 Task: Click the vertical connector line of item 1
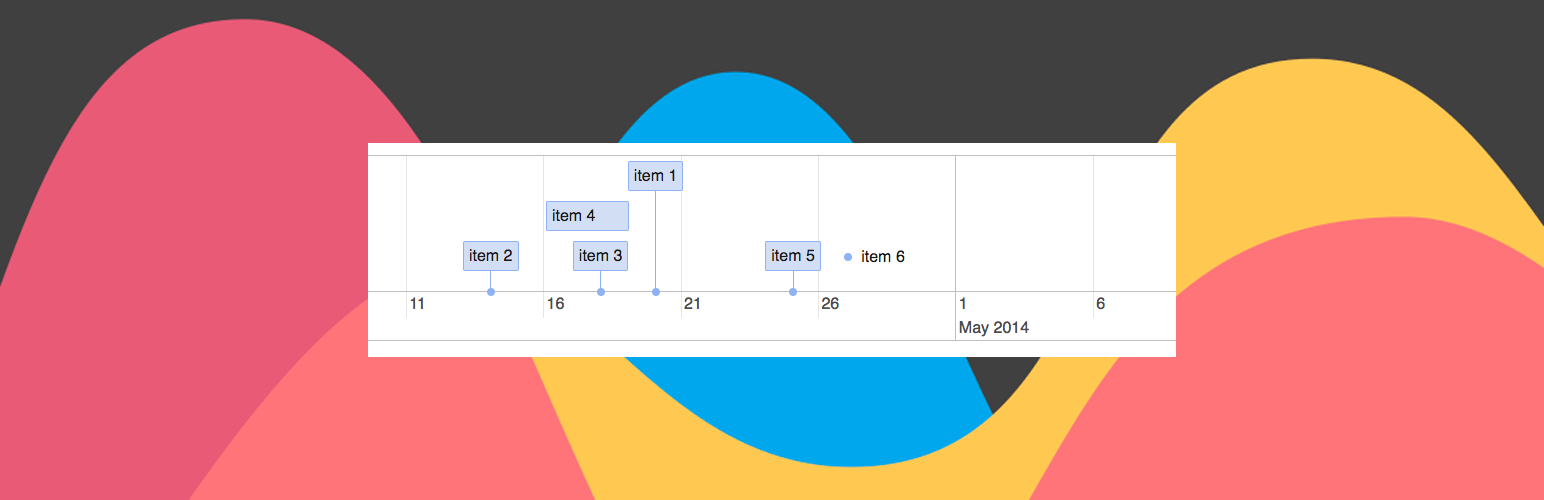[656, 240]
